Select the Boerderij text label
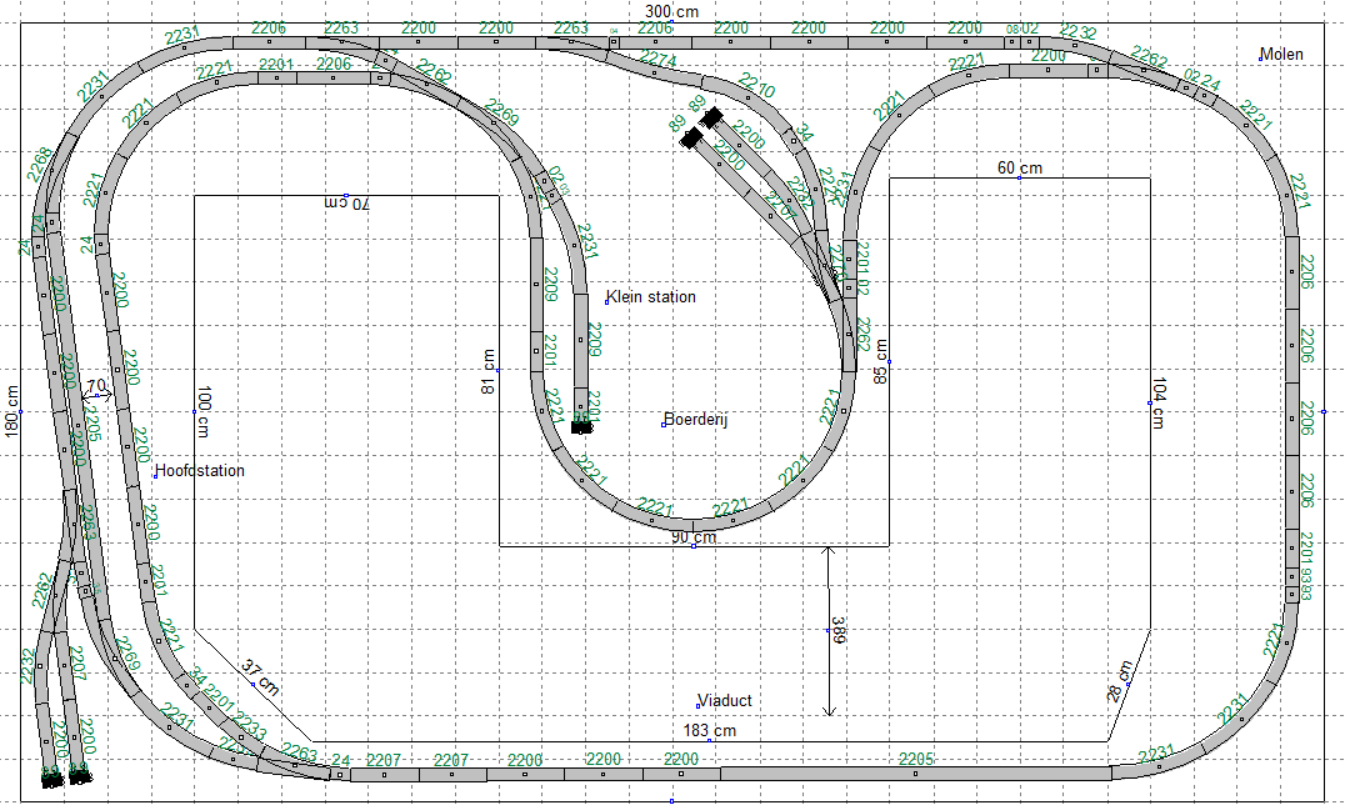1346x807 pixels. pyautogui.click(x=695, y=420)
